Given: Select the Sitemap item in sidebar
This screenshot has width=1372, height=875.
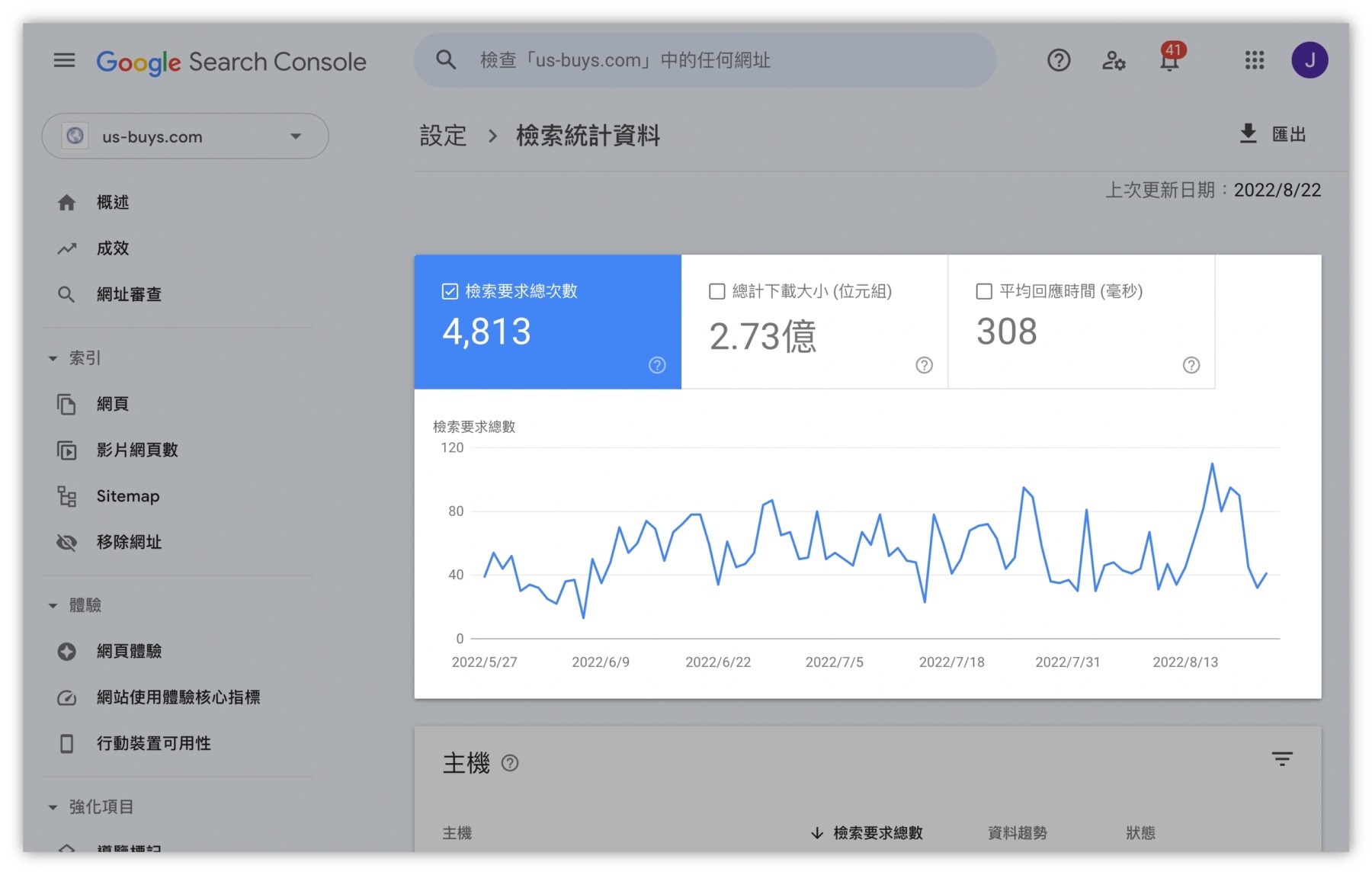Looking at the screenshot, I should click(x=127, y=496).
